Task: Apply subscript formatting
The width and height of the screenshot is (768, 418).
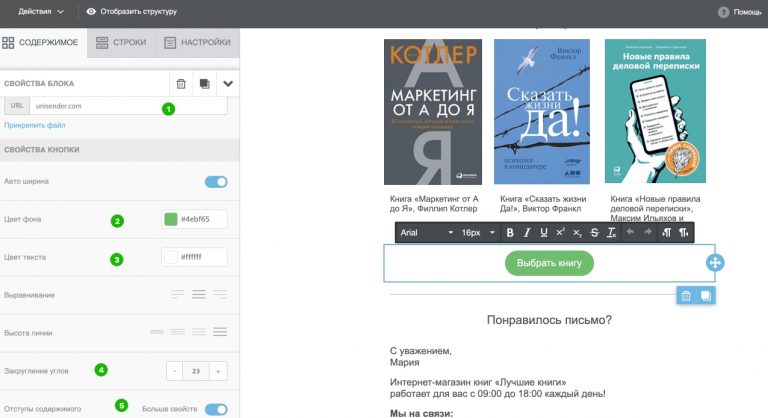Action: pyautogui.click(x=577, y=233)
